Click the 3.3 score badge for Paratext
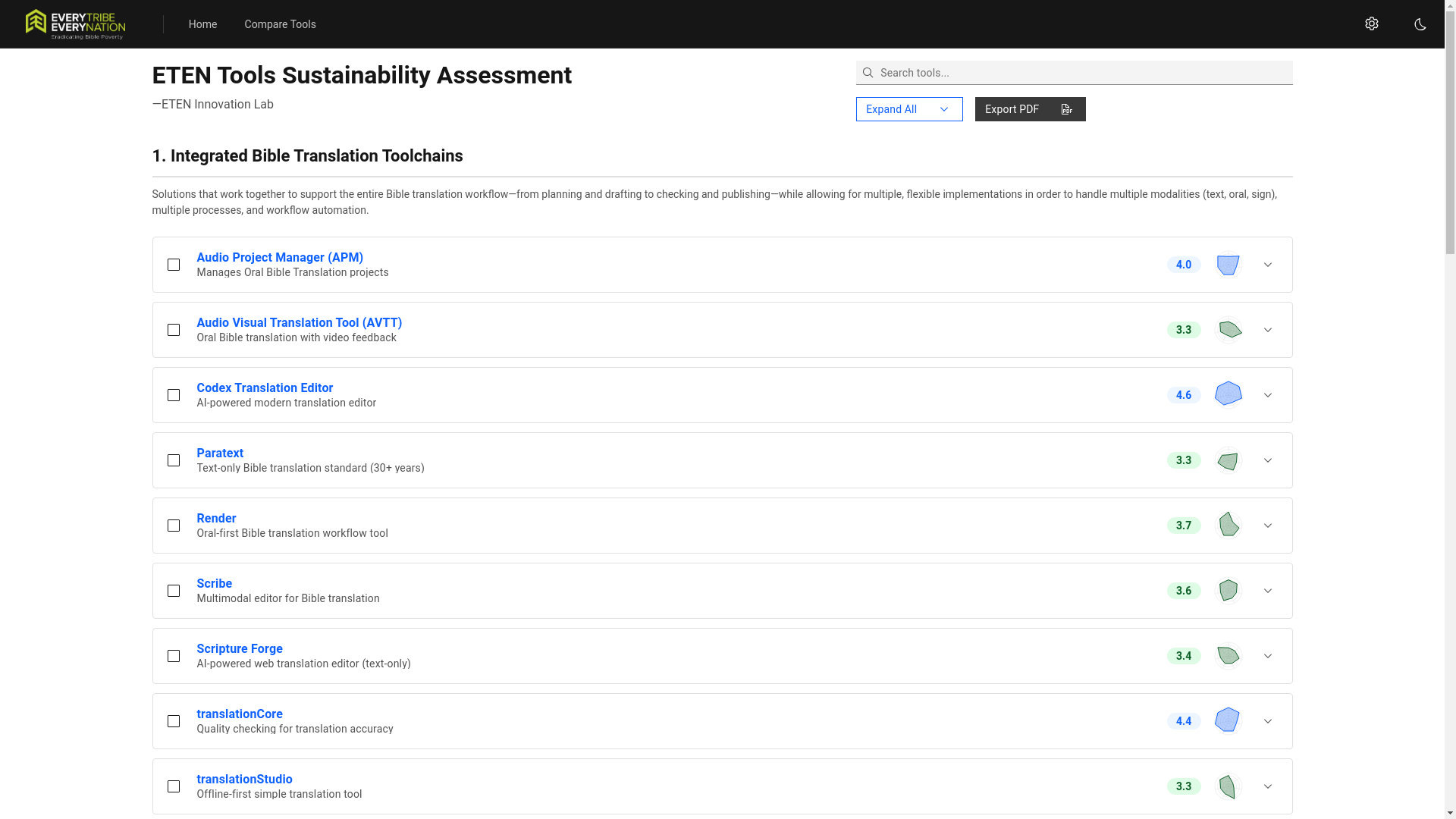 point(1184,460)
